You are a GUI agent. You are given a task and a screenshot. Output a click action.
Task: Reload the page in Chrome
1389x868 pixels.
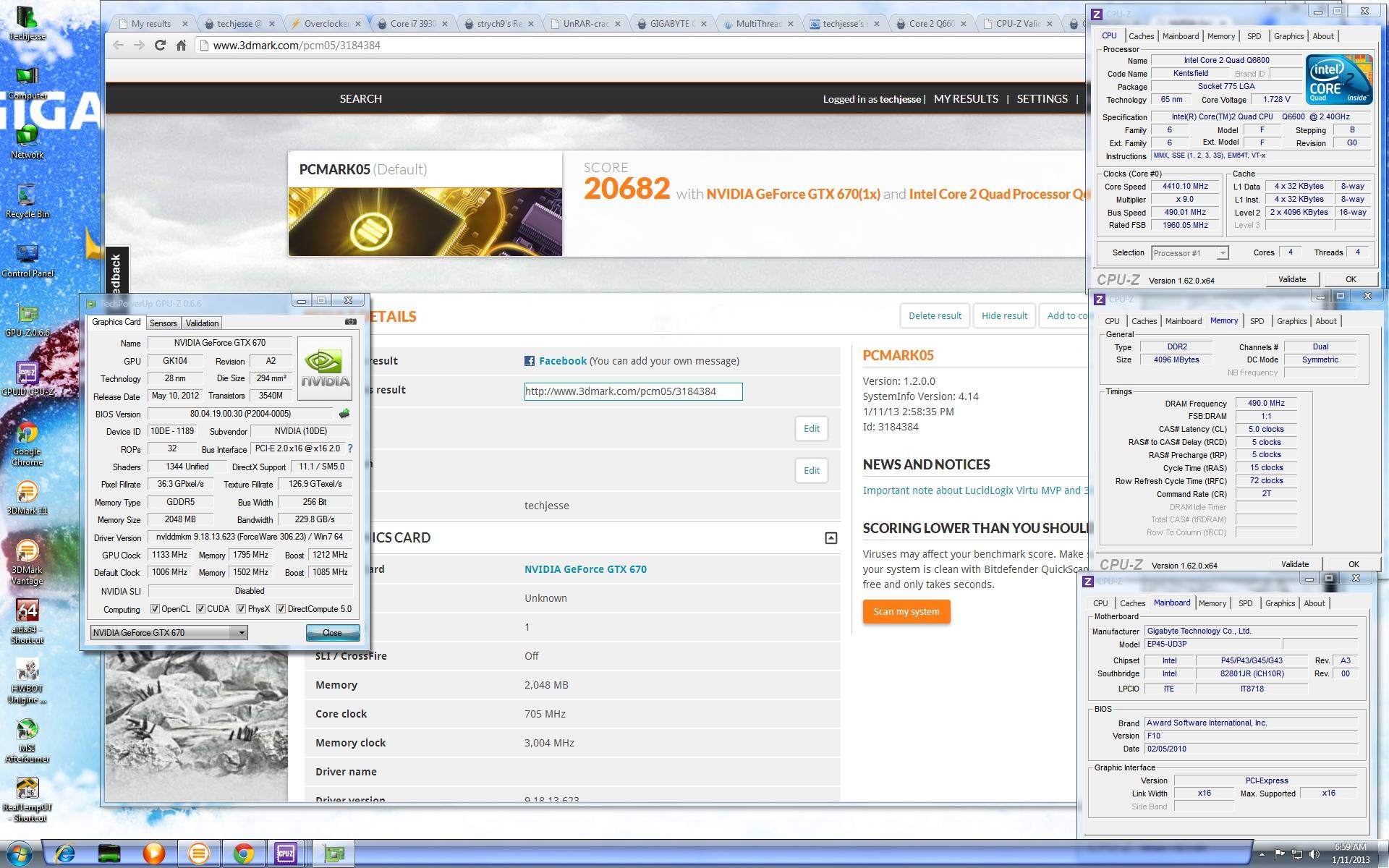[x=160, y=45]
